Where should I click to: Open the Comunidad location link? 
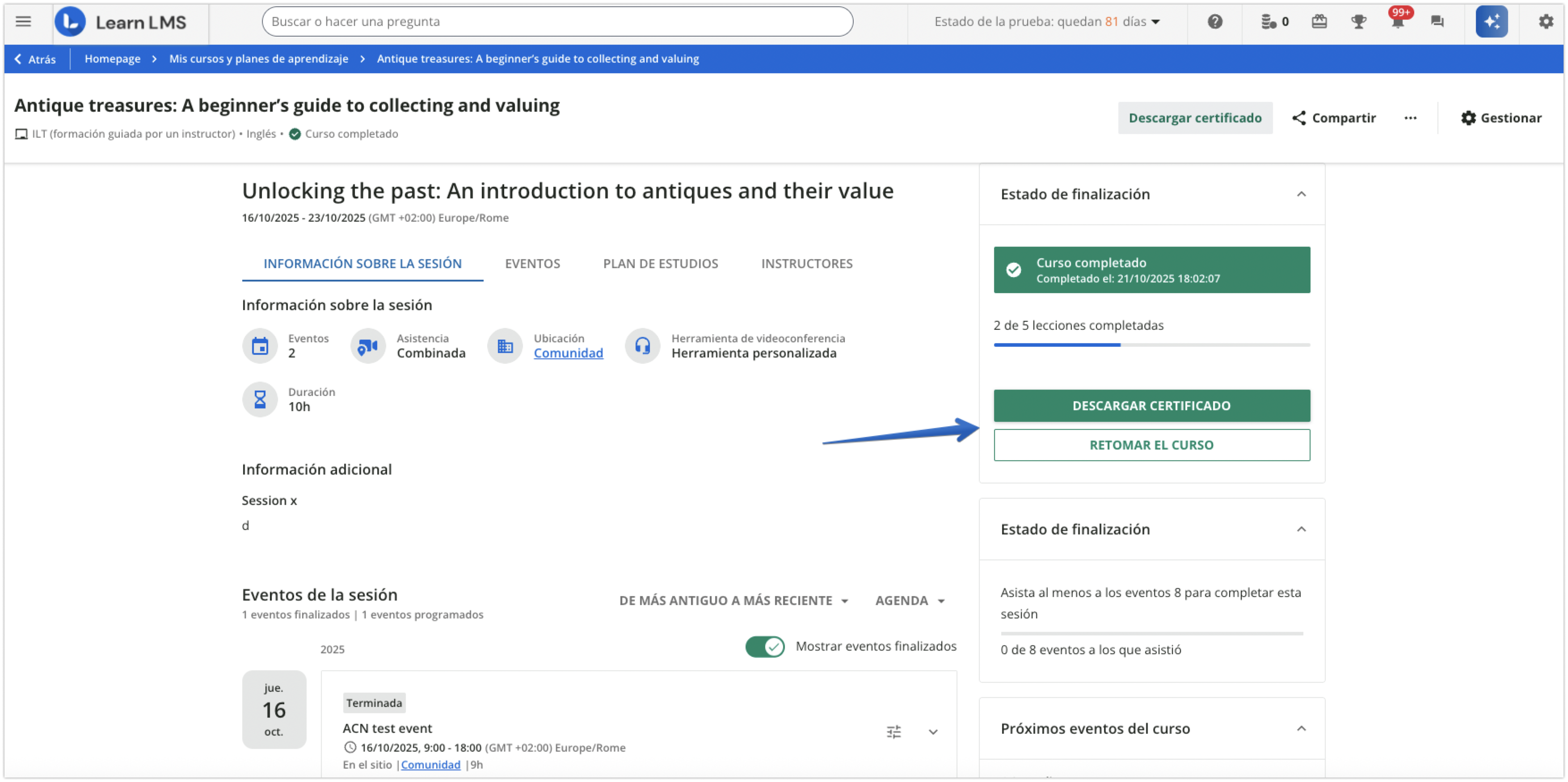(568, 353)
